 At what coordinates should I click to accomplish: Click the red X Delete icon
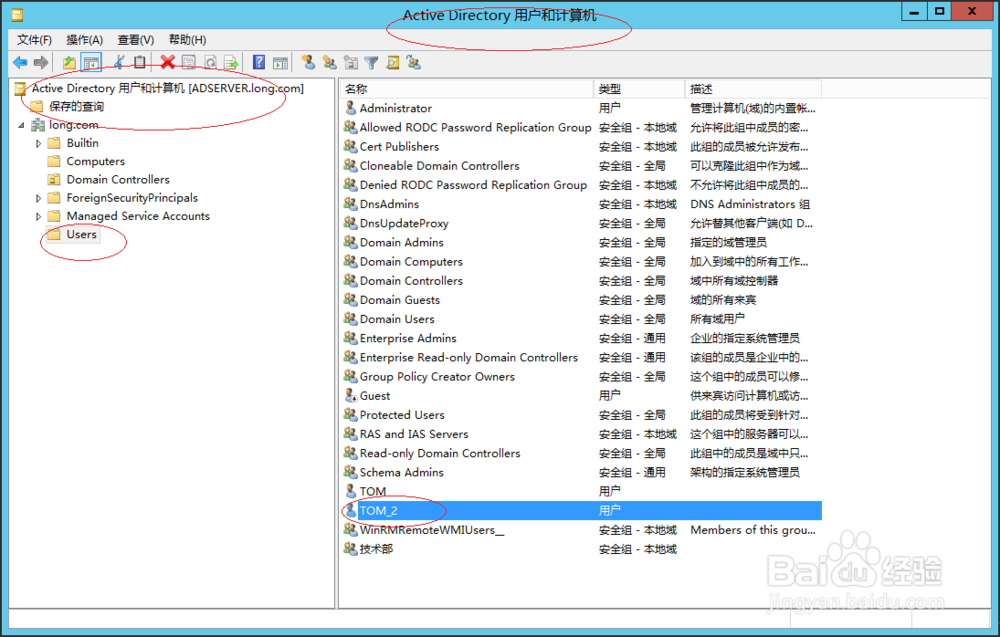168,62
